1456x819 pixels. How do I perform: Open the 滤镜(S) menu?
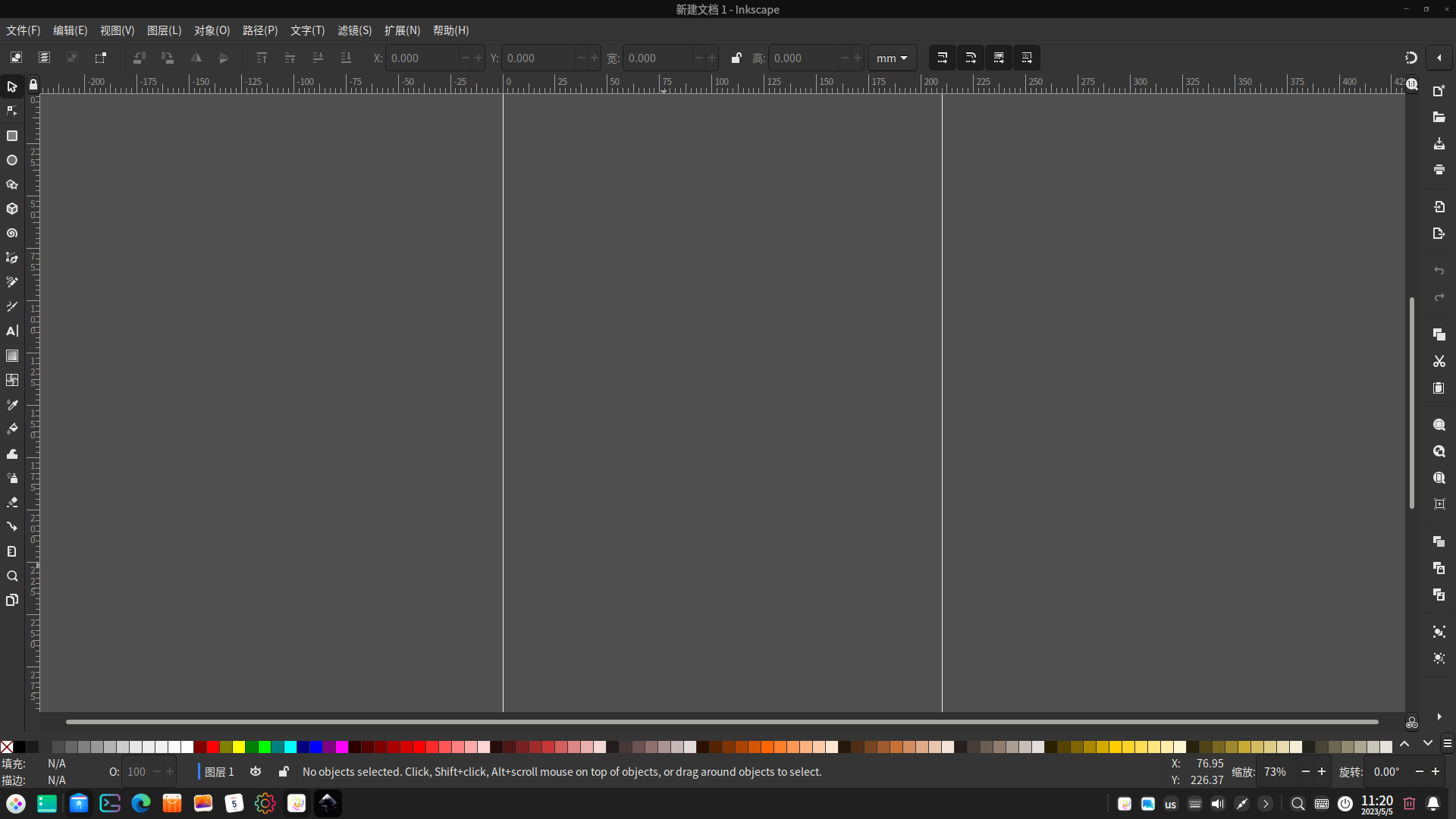pyautogui.click(x=354, y=30)
